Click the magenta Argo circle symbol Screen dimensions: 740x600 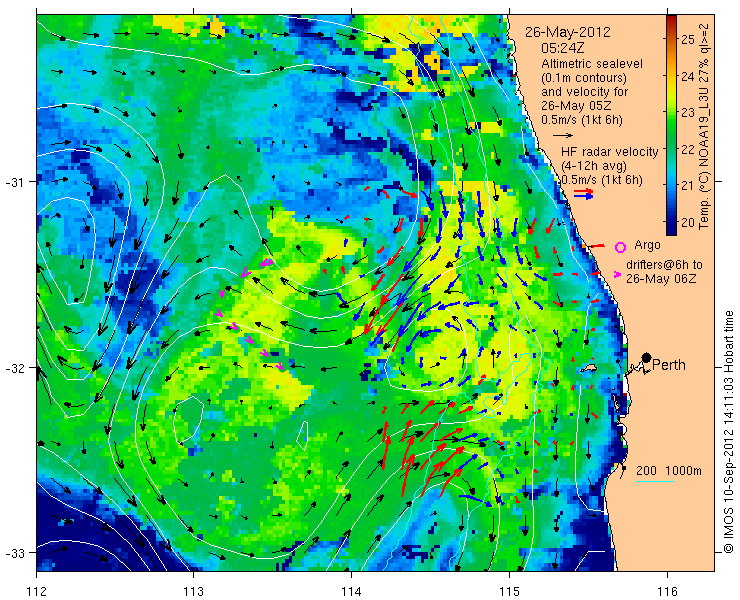click(621, 247)
